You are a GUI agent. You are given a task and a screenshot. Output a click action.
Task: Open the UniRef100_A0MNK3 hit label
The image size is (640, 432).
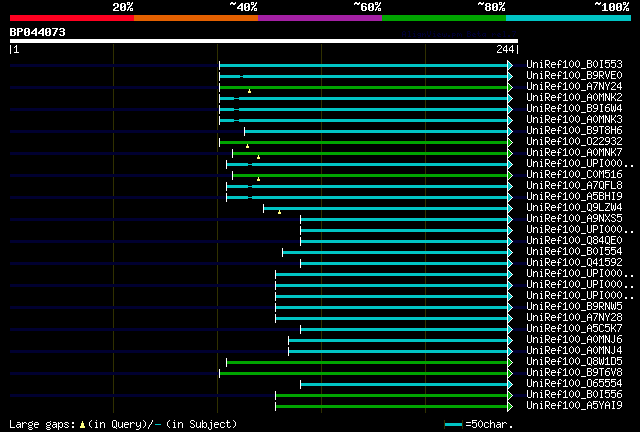click(x=574, y=120)
